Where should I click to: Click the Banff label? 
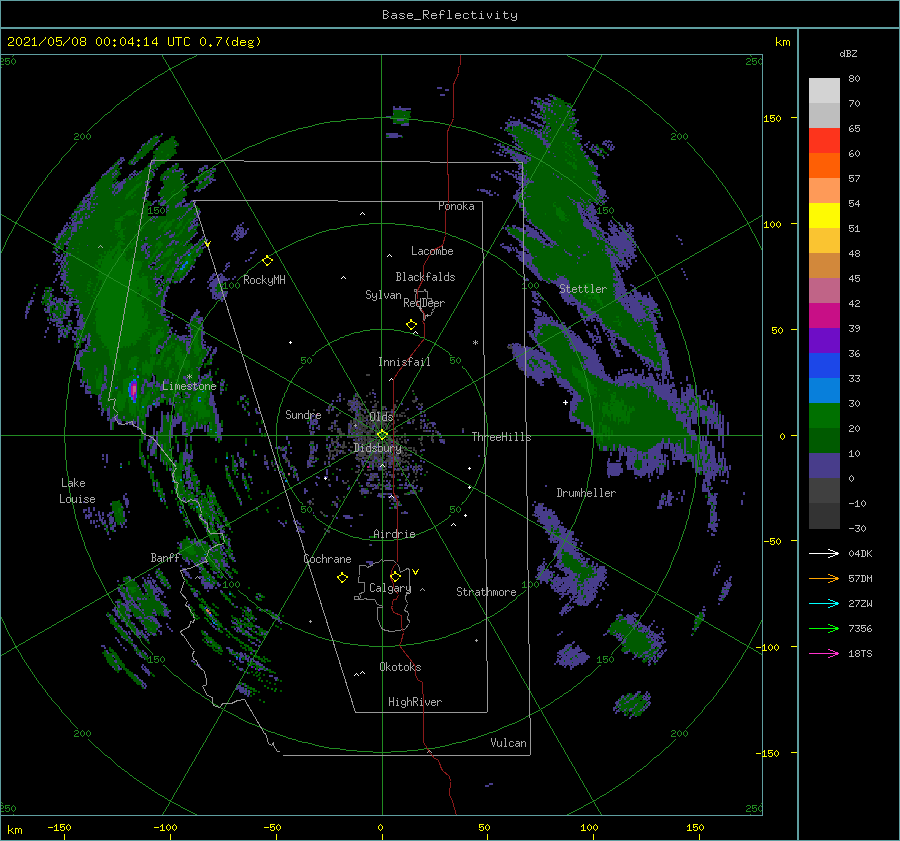tap(165, 558)
